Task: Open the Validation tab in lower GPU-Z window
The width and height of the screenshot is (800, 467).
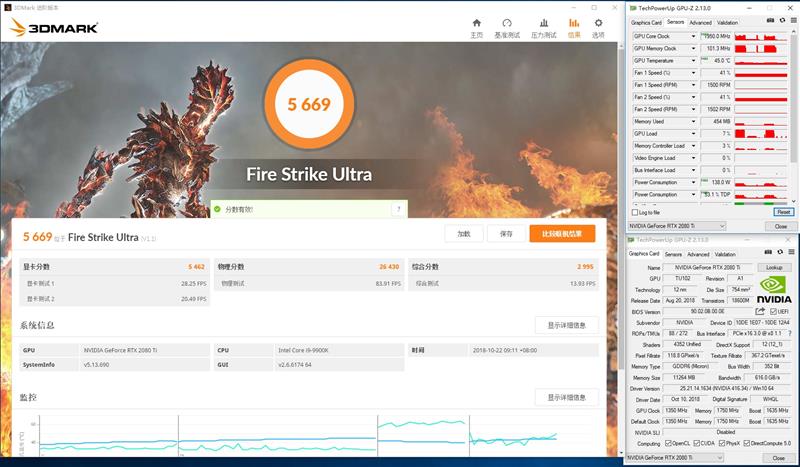Action: (725, 254)
